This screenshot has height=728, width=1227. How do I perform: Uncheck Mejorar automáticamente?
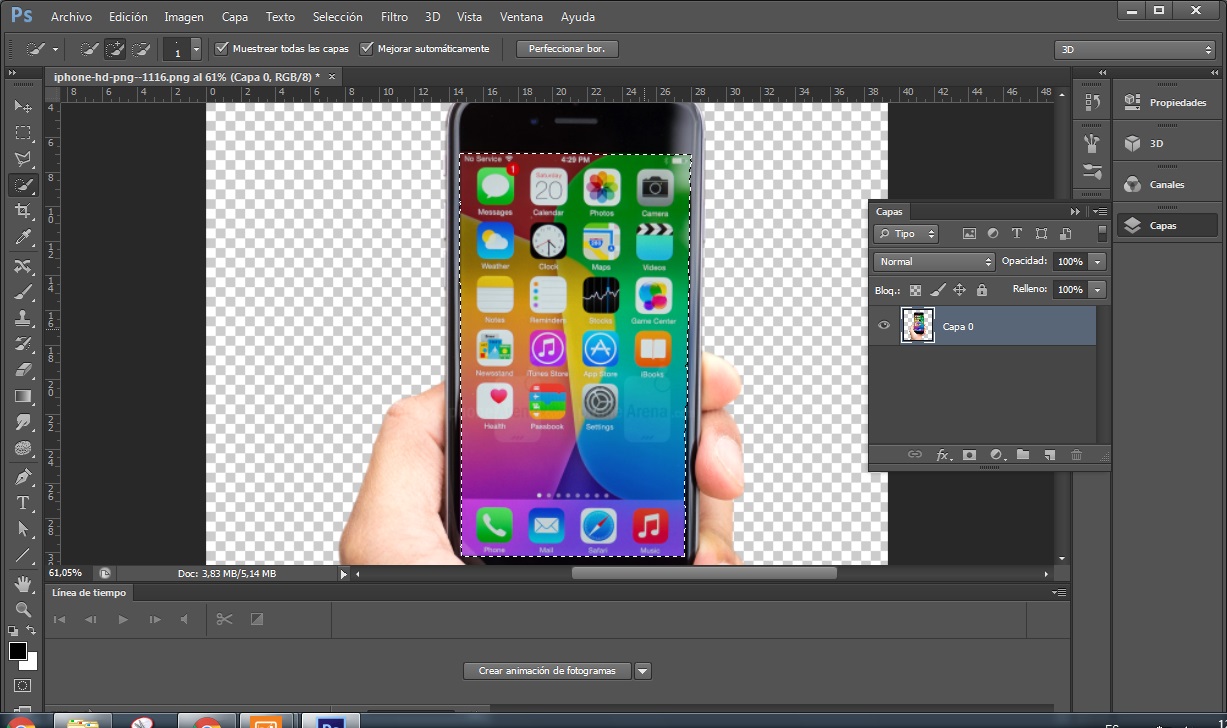(367, 48)
